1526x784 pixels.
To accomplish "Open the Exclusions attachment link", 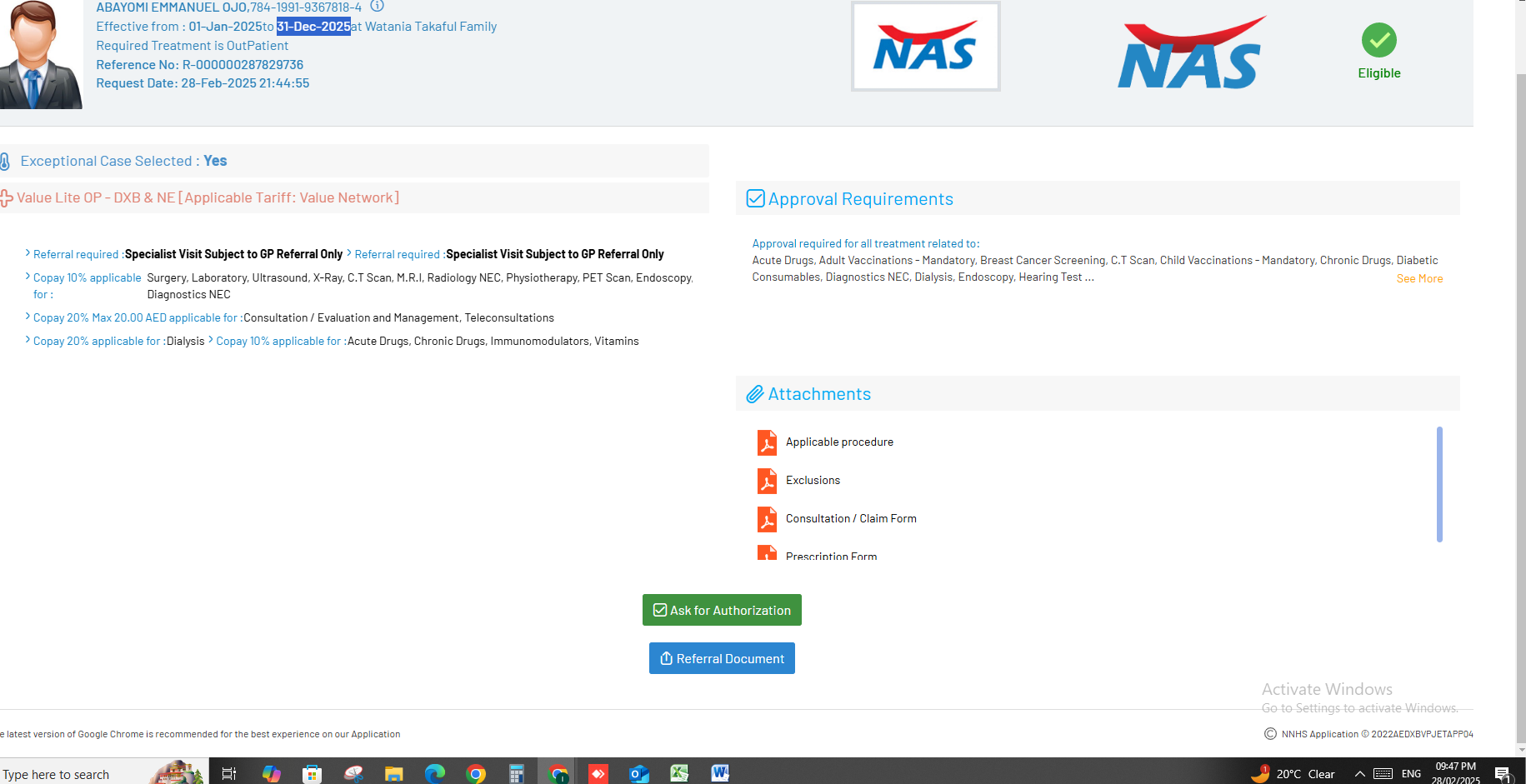I will pyautogui.click(x=813, y=481).
